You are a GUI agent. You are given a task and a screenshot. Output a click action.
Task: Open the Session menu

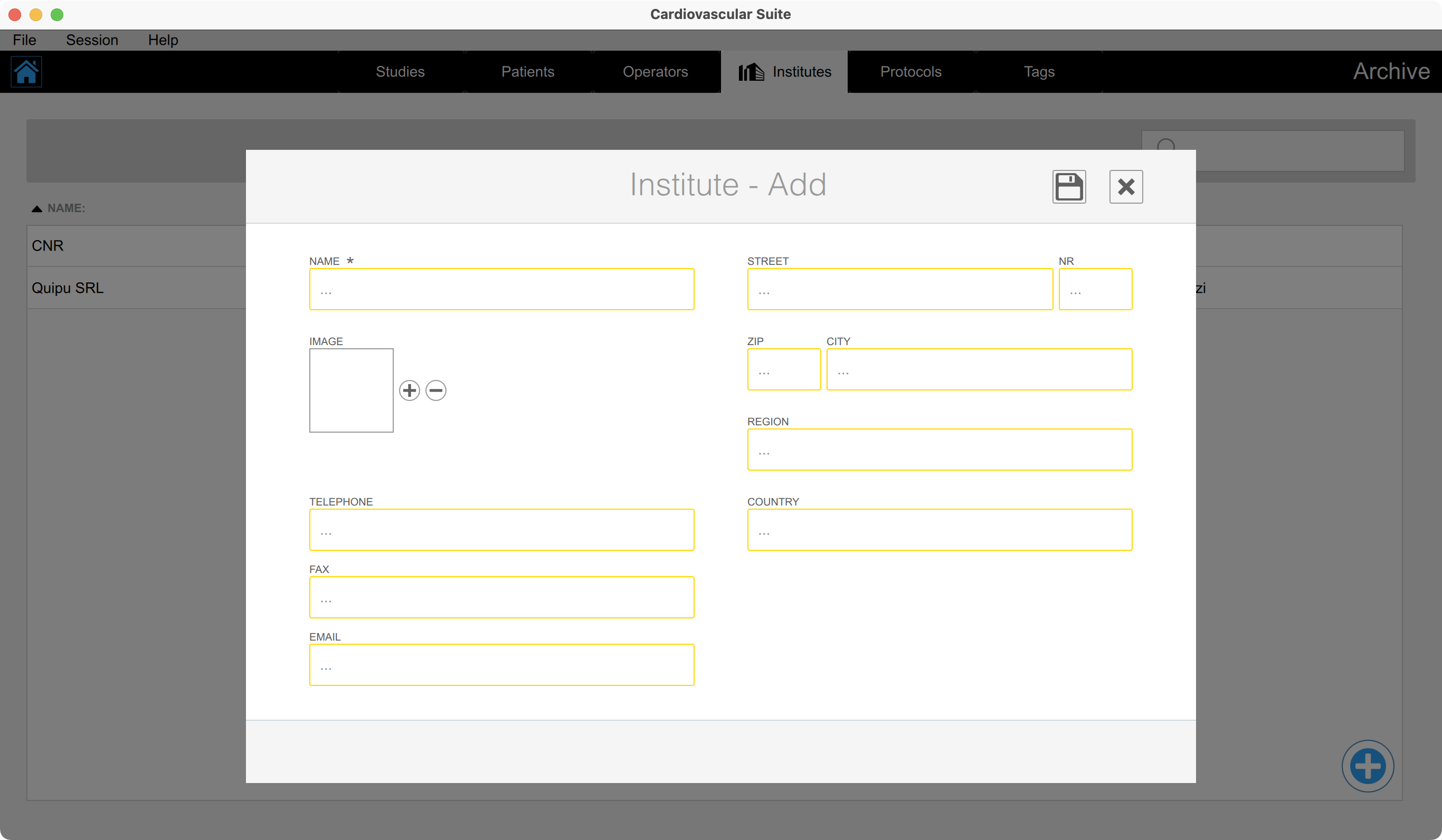click(91, 40)
